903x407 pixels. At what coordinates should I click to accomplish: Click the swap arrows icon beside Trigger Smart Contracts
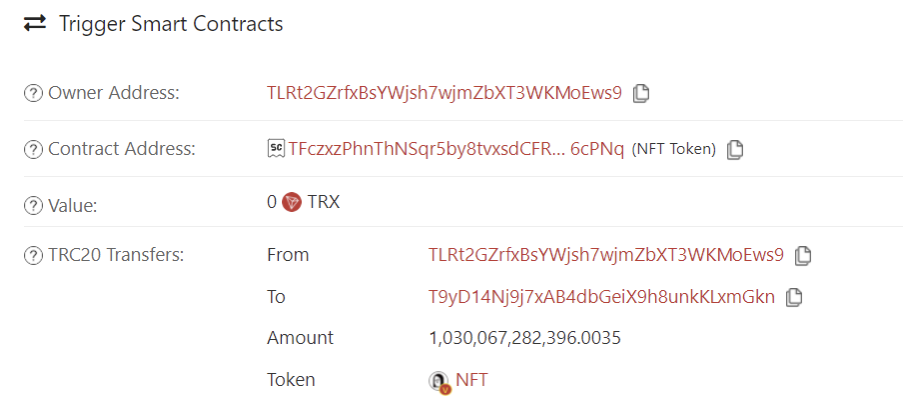(35, 24)
